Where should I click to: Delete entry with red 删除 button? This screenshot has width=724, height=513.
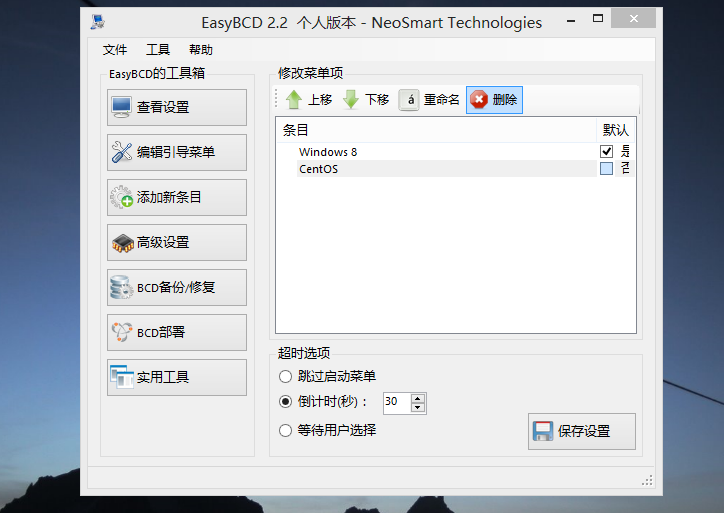[494, 100]
